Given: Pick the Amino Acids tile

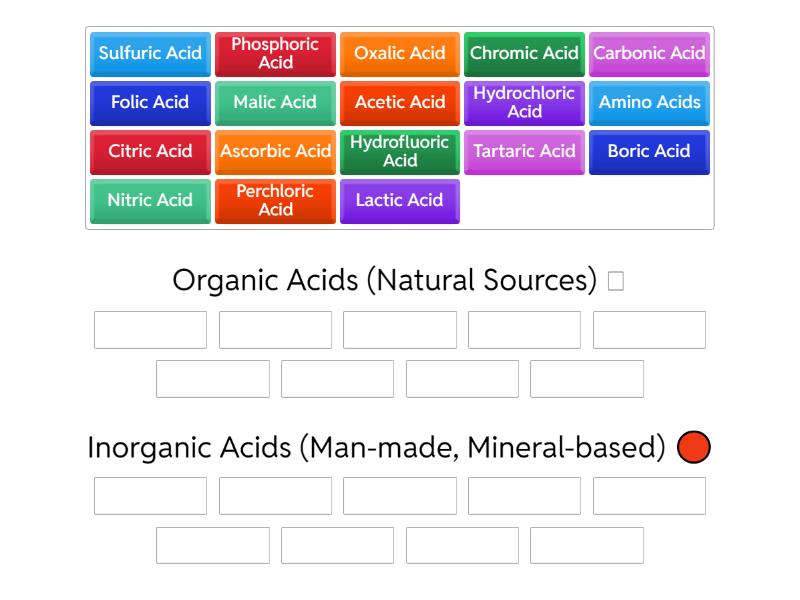Looking at the screenshot, I should tap(649, 103).
